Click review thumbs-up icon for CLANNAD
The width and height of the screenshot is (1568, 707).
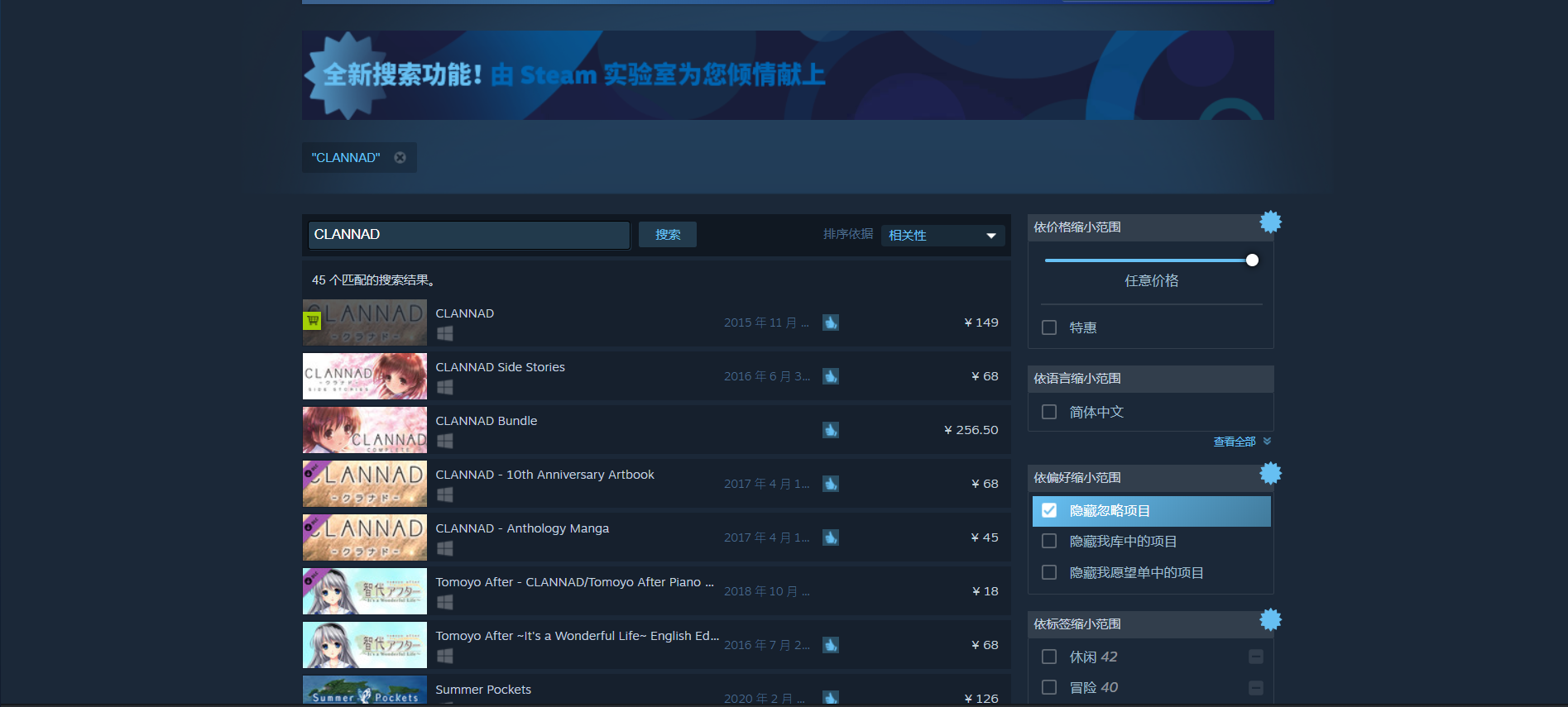click(831, 322)
